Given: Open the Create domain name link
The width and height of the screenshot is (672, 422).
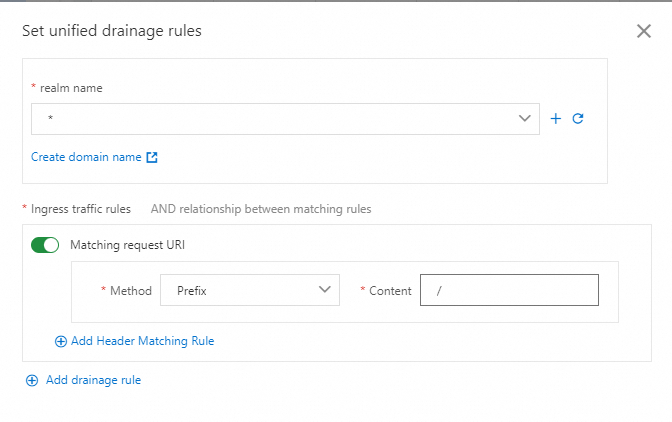Looking at the screenshot, I should coord(86,157).
